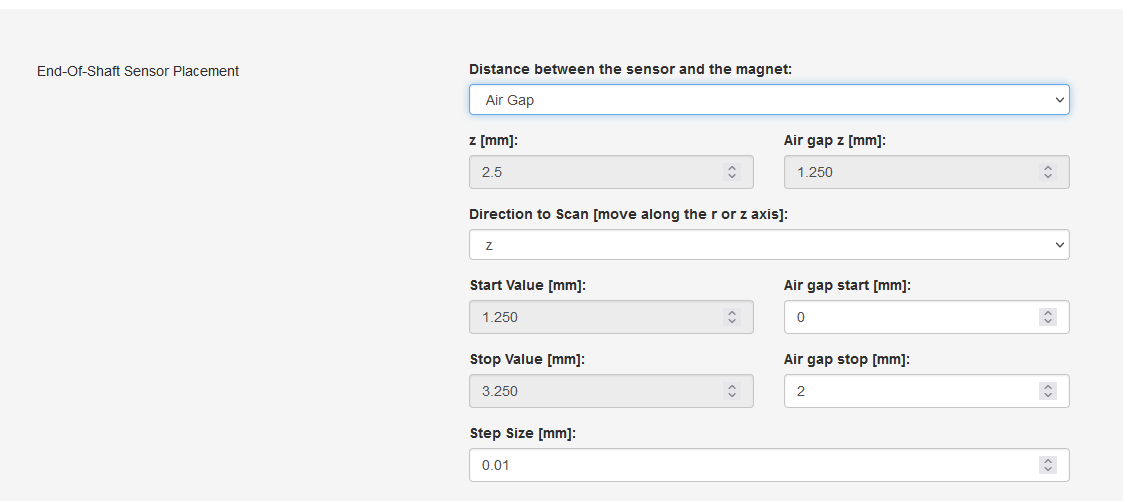Decrease the Air gap stop stepper
This screenshot has width=1123, height=501.
[x=1048, y=395]
